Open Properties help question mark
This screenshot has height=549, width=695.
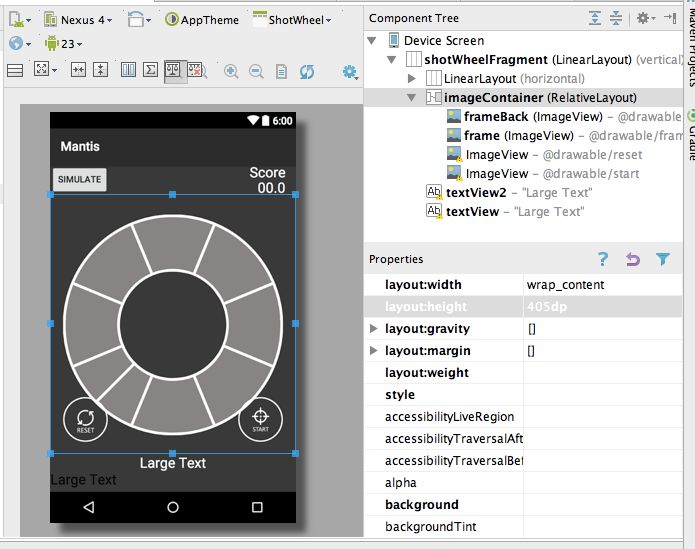603,259
